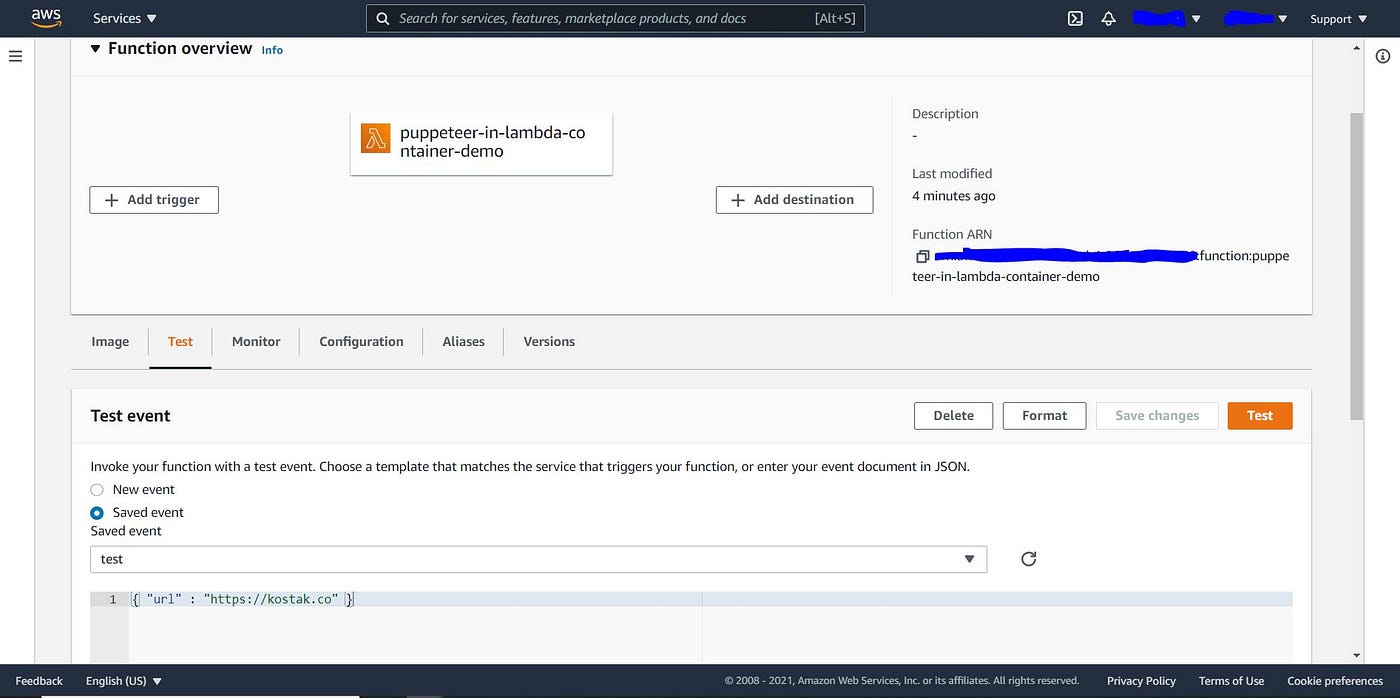Click into the JSON event editor line 1
Viewport: 1400px width, 698px height.
[711, 599]
